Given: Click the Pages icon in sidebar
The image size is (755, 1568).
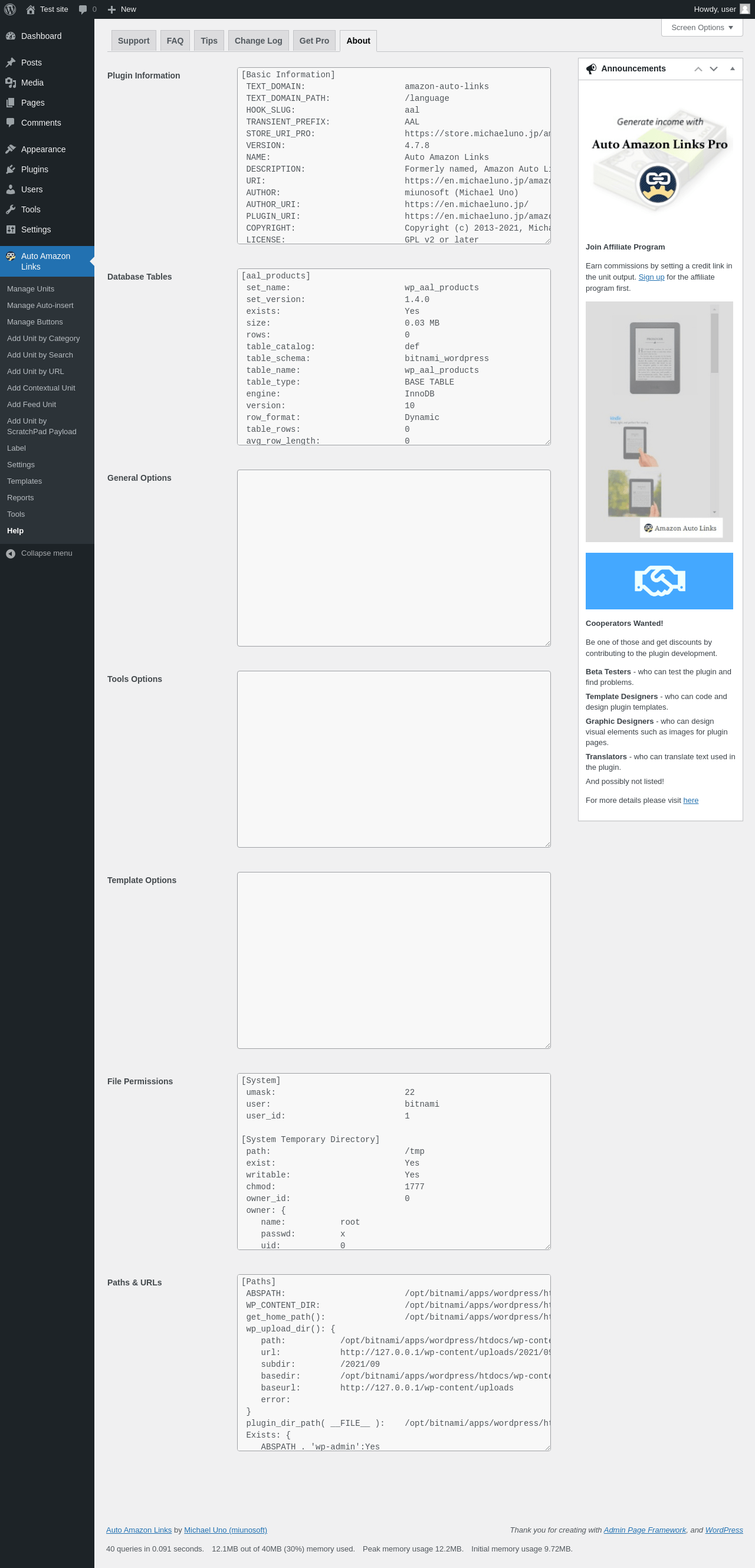Looking at the screenshot, I should pyautogui.click(x=11, y=103).
